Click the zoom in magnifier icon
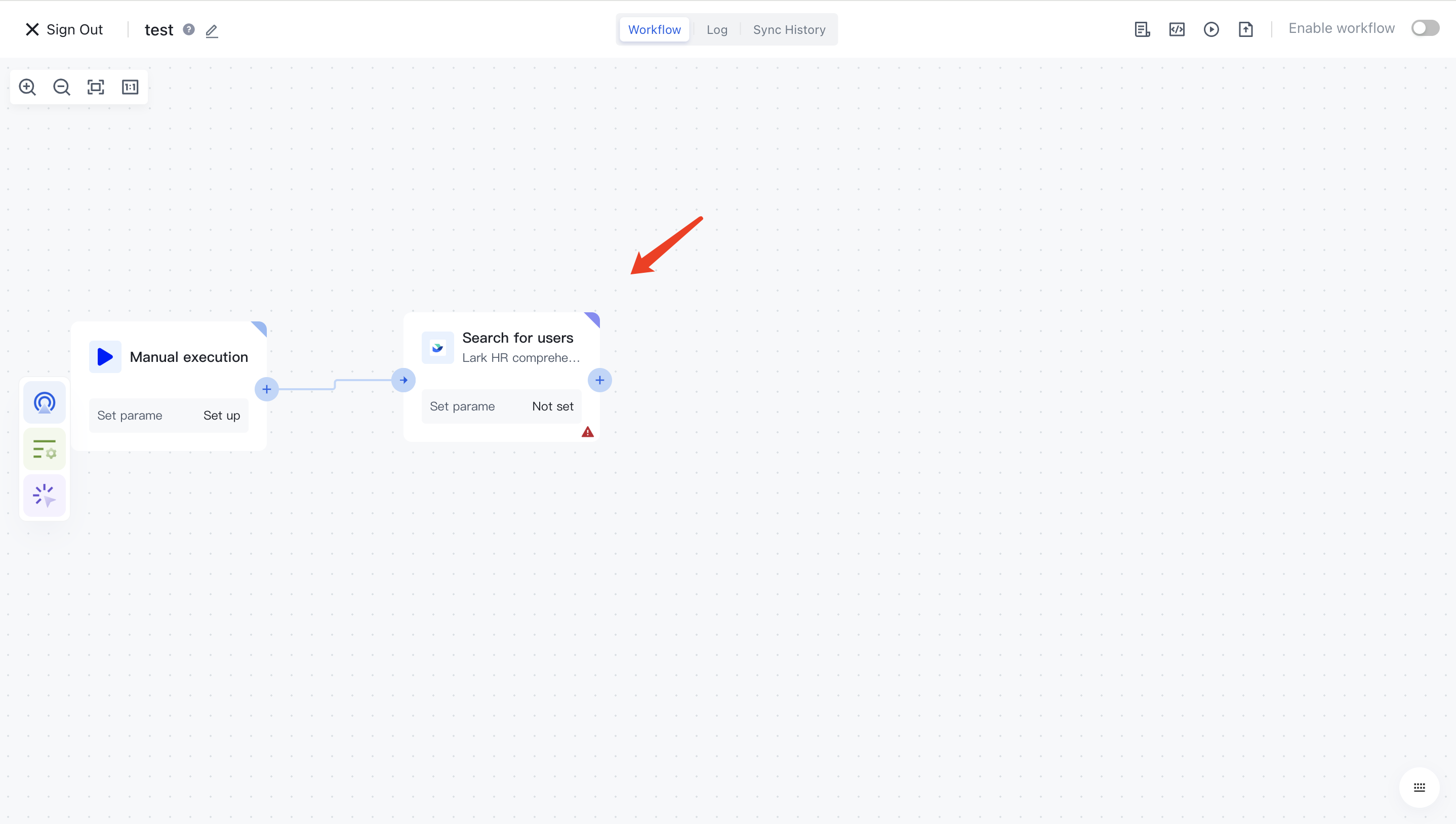 pos(27,87)
